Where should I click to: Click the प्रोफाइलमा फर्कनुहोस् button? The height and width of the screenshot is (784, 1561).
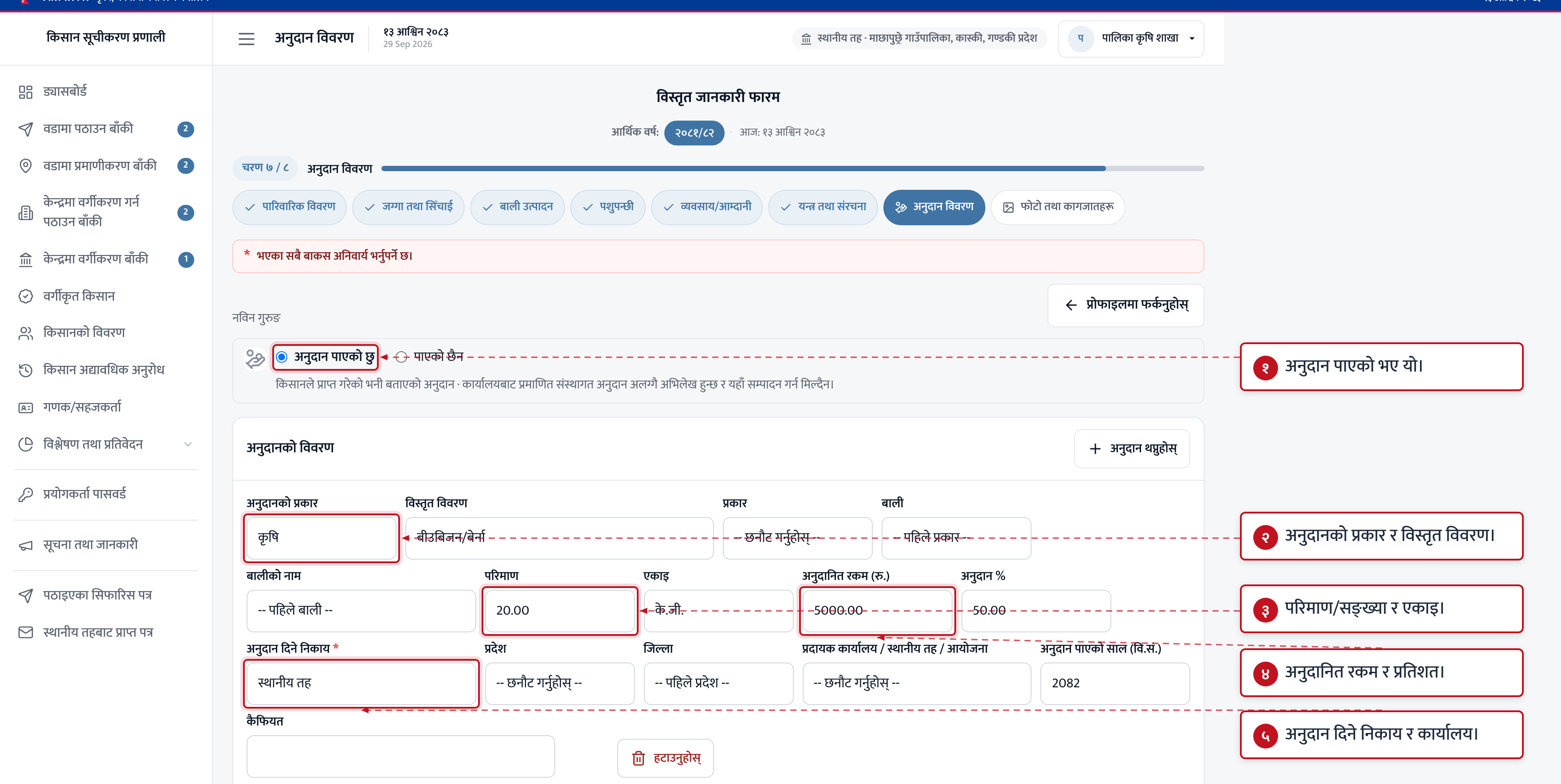coord(1126,305)
